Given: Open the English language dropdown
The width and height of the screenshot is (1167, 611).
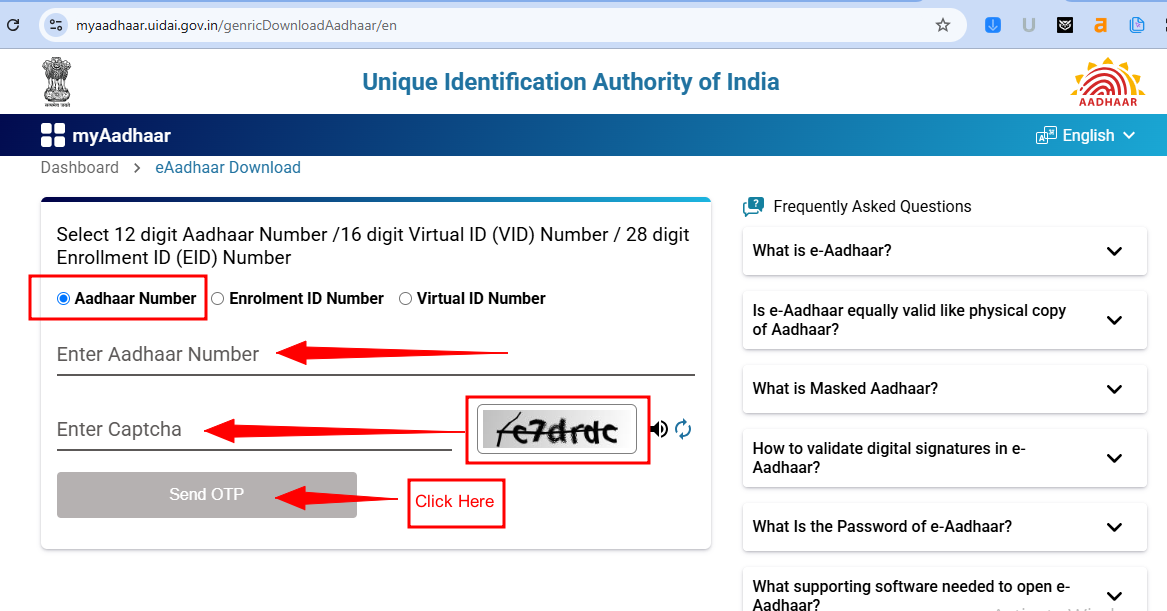Looking at the screenshot, I should click(1099, 135).
